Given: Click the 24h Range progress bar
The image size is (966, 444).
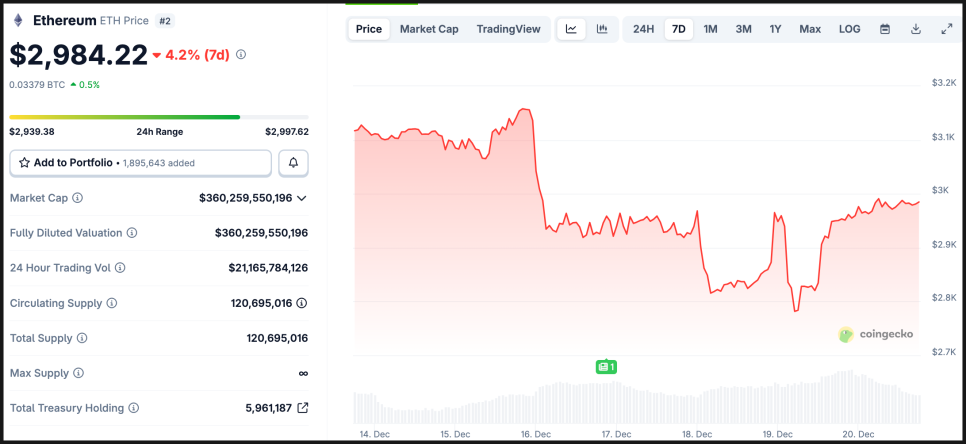Looking at the screenshot, I should [159, 117].
